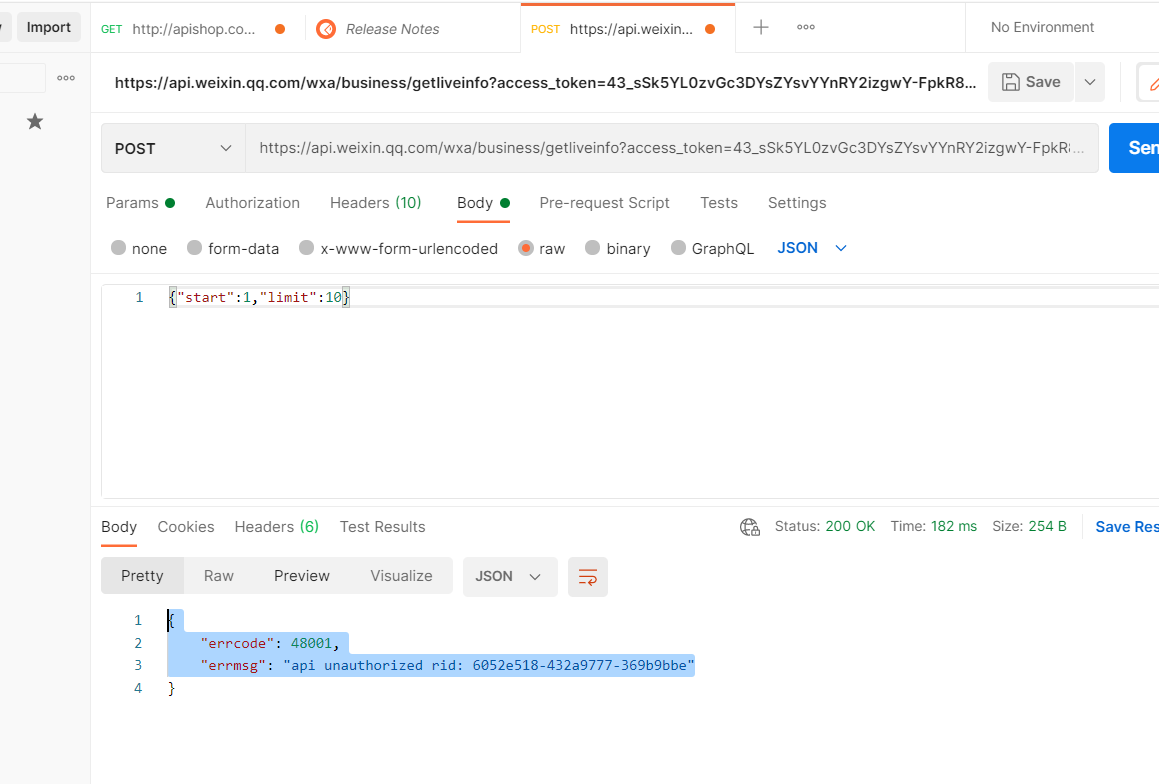The height and width of the screenshot is (784, 1159).
Task: Save the current request
Action: tap(1031, 82)
